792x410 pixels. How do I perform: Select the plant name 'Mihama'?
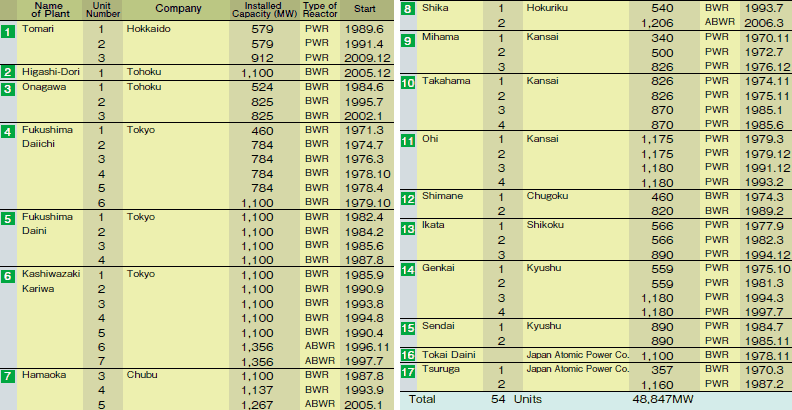click(x=441, y=37)
